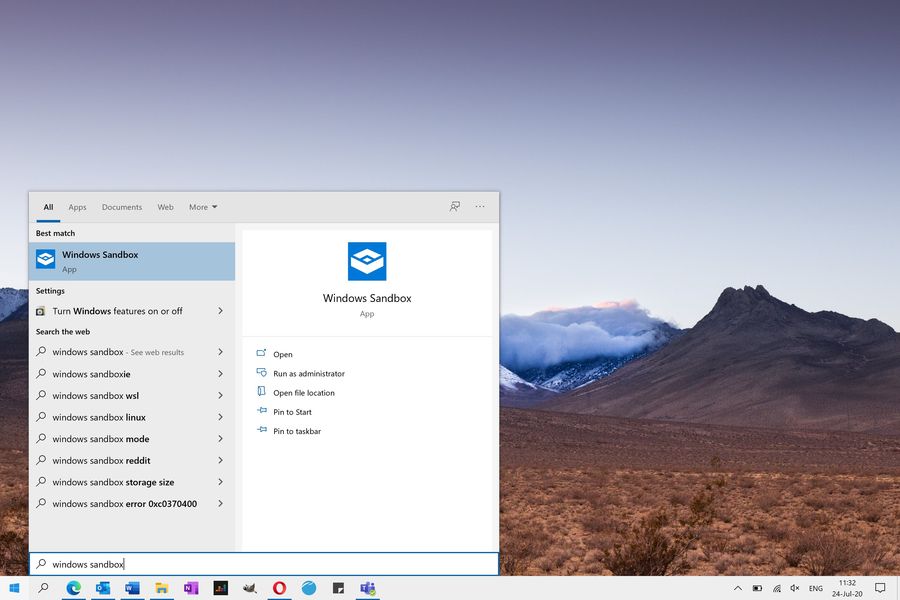Click the search box containing 'windows sandbox'
The height and width of the screenshot is (600, 900).
tap(264, 564)
